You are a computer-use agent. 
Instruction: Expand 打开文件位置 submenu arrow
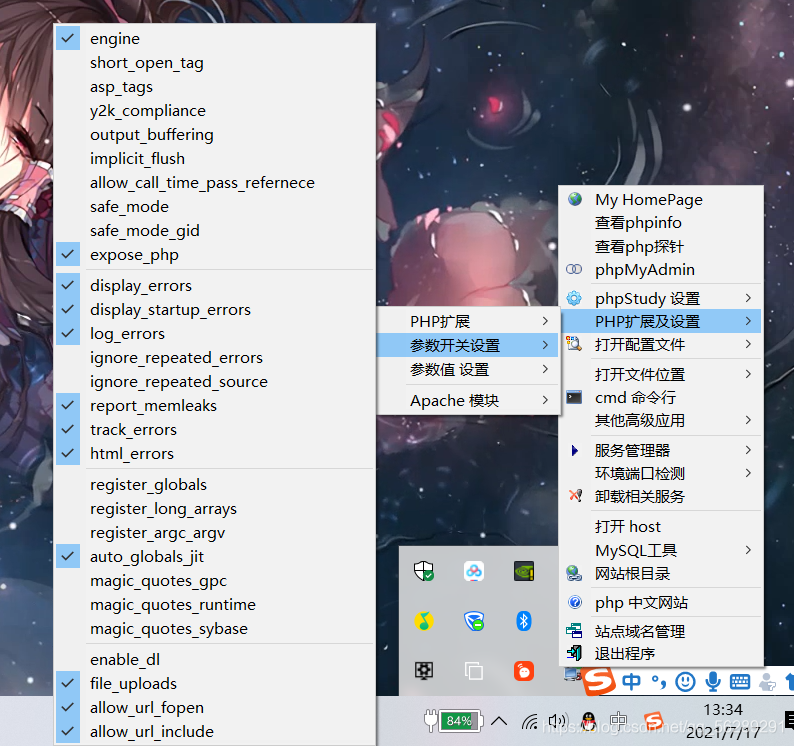coord(748,374)
